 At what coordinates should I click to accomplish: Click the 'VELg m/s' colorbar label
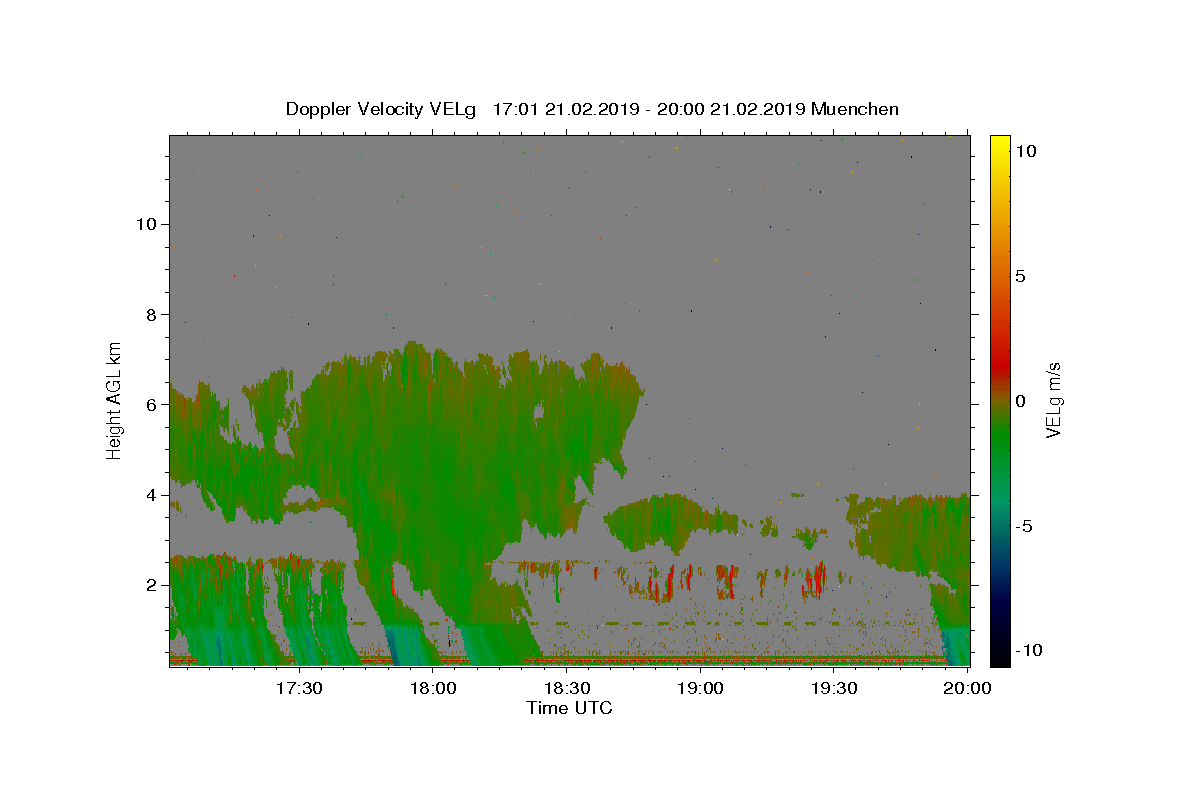coord(1053,400)
